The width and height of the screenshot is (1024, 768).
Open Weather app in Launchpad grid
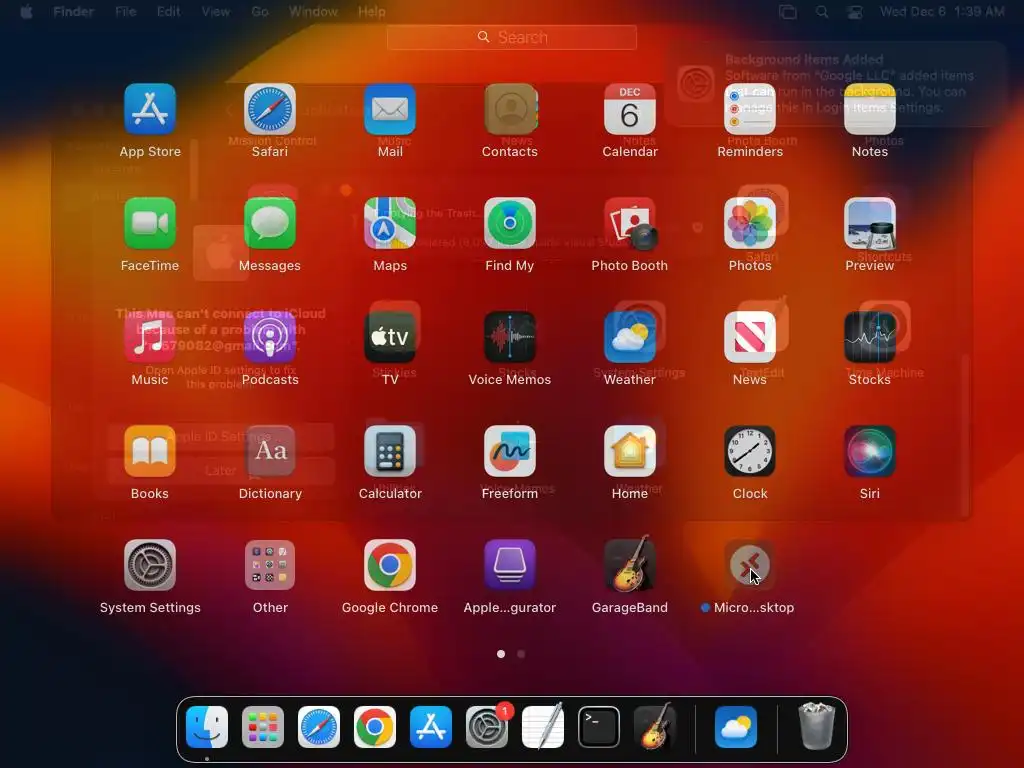630,337
